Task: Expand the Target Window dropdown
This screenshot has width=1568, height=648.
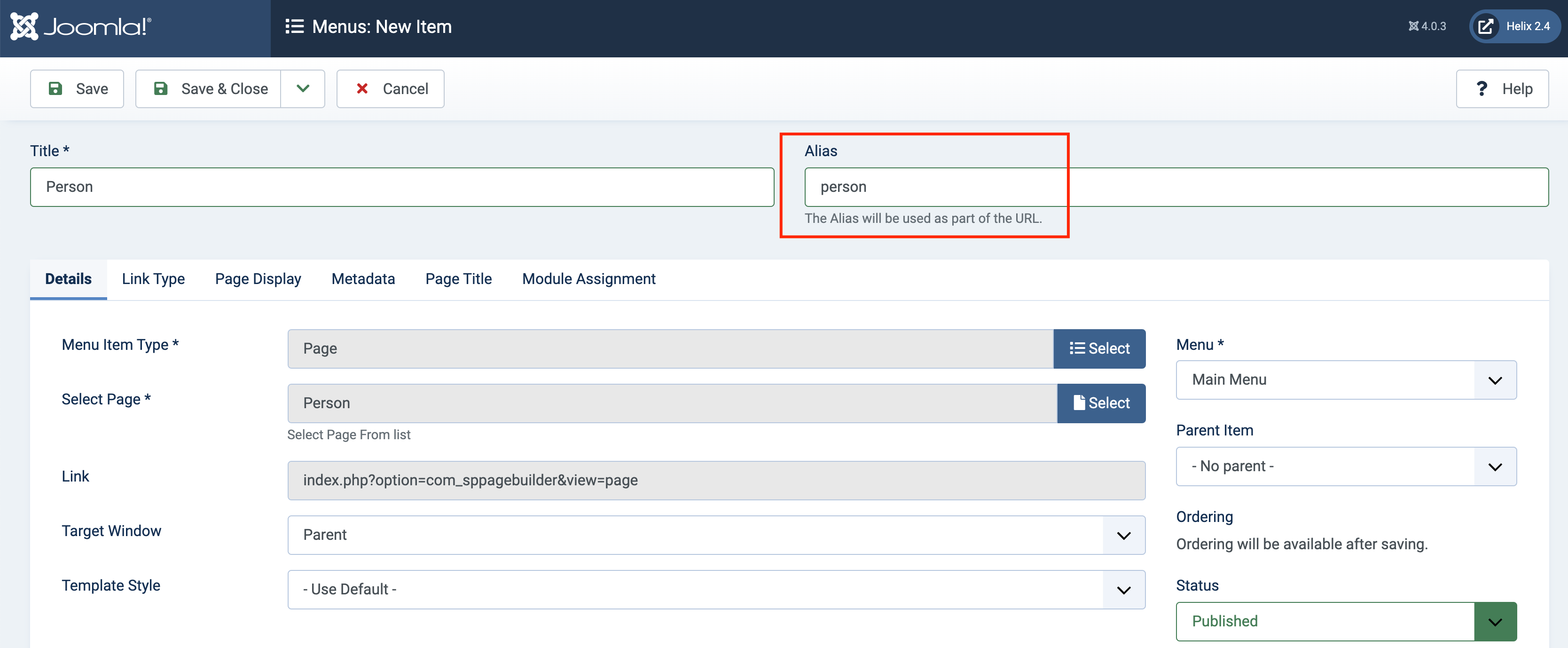Action: pyautogui.click(x=716, y=535)
